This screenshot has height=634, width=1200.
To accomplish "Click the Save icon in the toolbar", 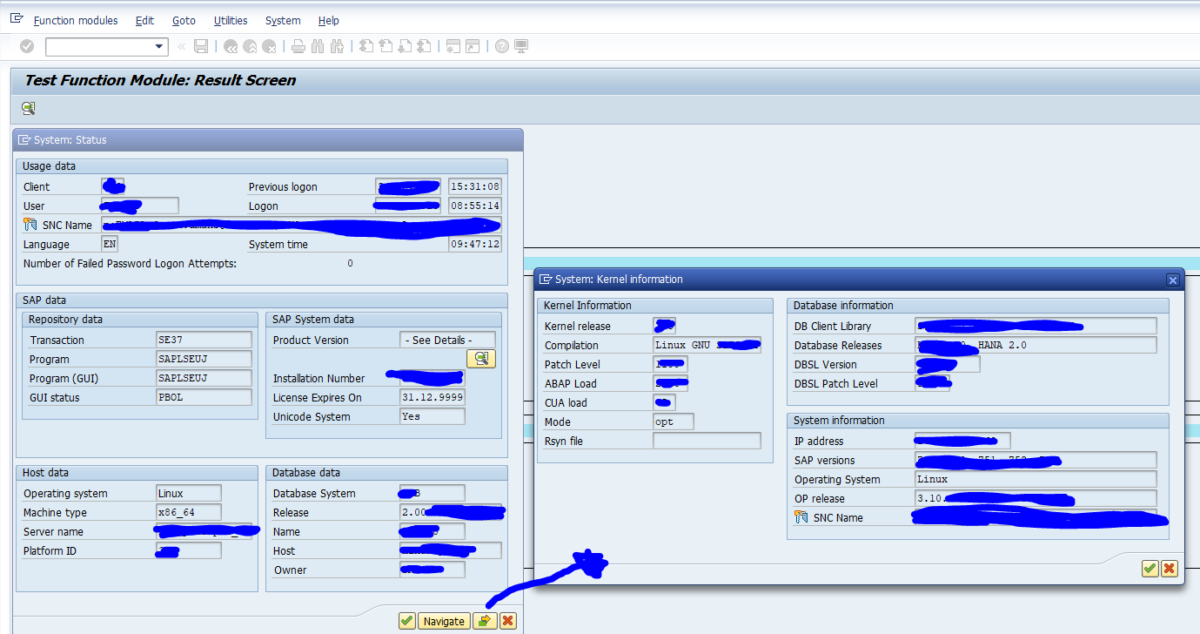I will [x=199, y=46].
